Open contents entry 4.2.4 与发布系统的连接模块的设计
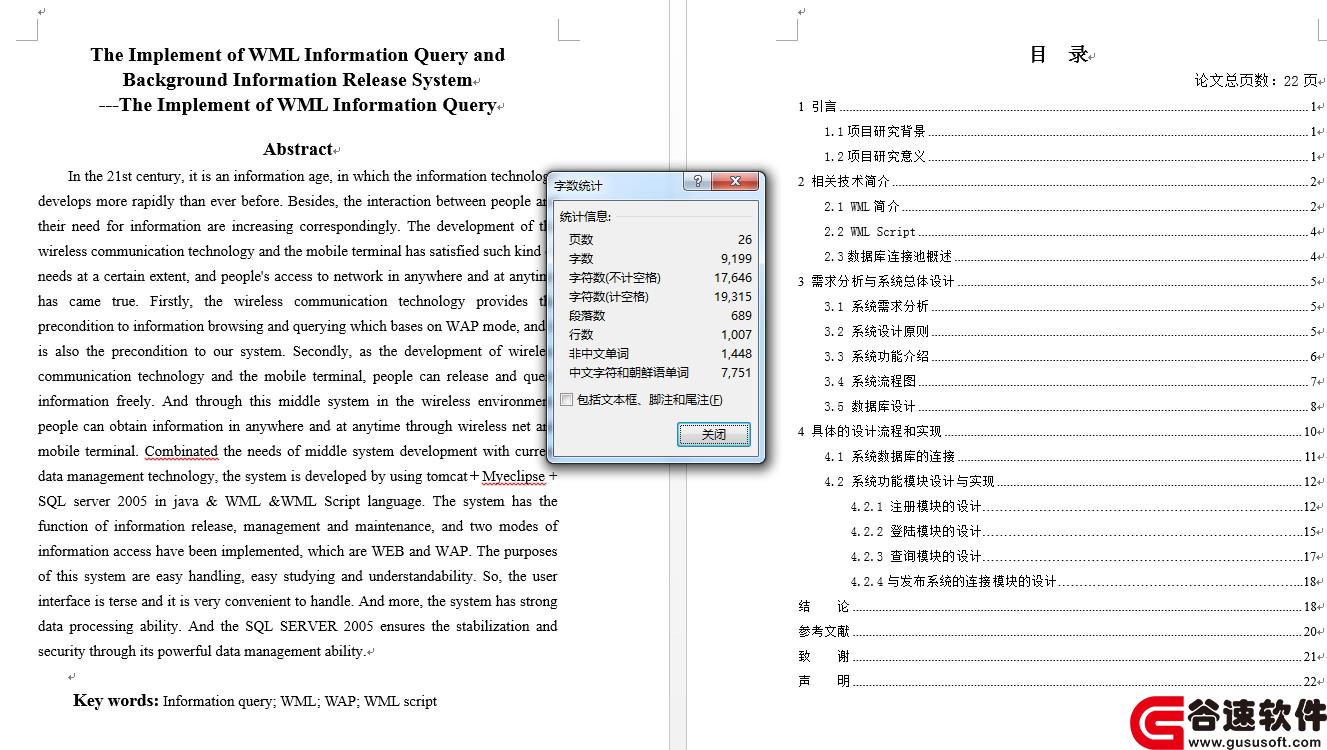This screenshot has height=750, width=1327. pos(1084,581)
